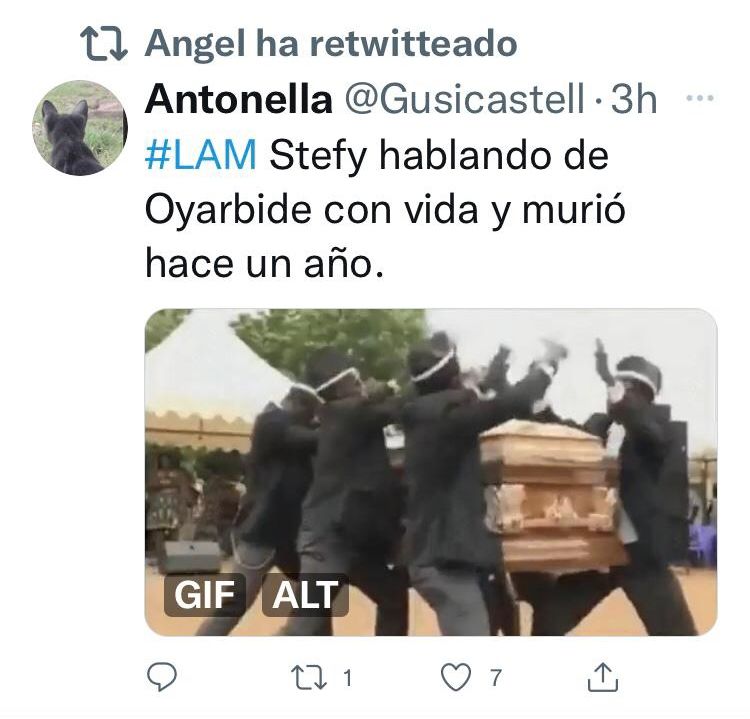Open the reply speech bubble icon

pyautogui.click(x=162, y=677)
